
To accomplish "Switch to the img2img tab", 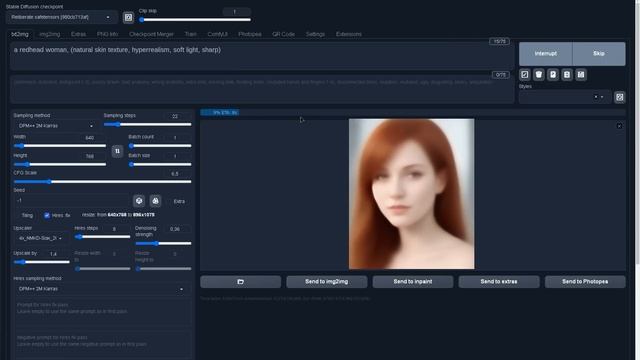I will [x=50, y=34].
